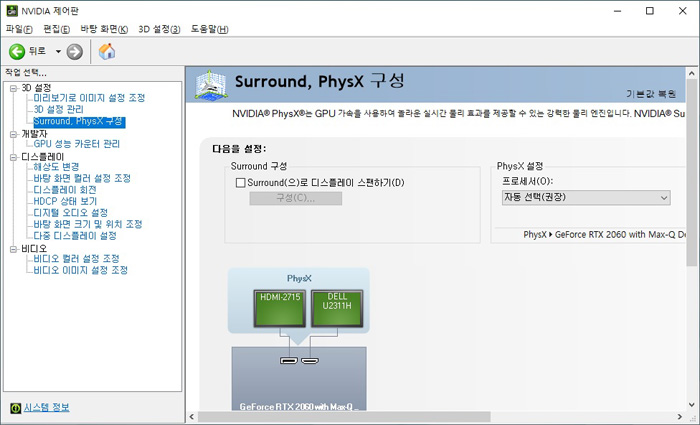Image resolution: width=700 pixels, height=425 pixels.
Task: Click the green Back arrow icon
Action: click(17, 52)
